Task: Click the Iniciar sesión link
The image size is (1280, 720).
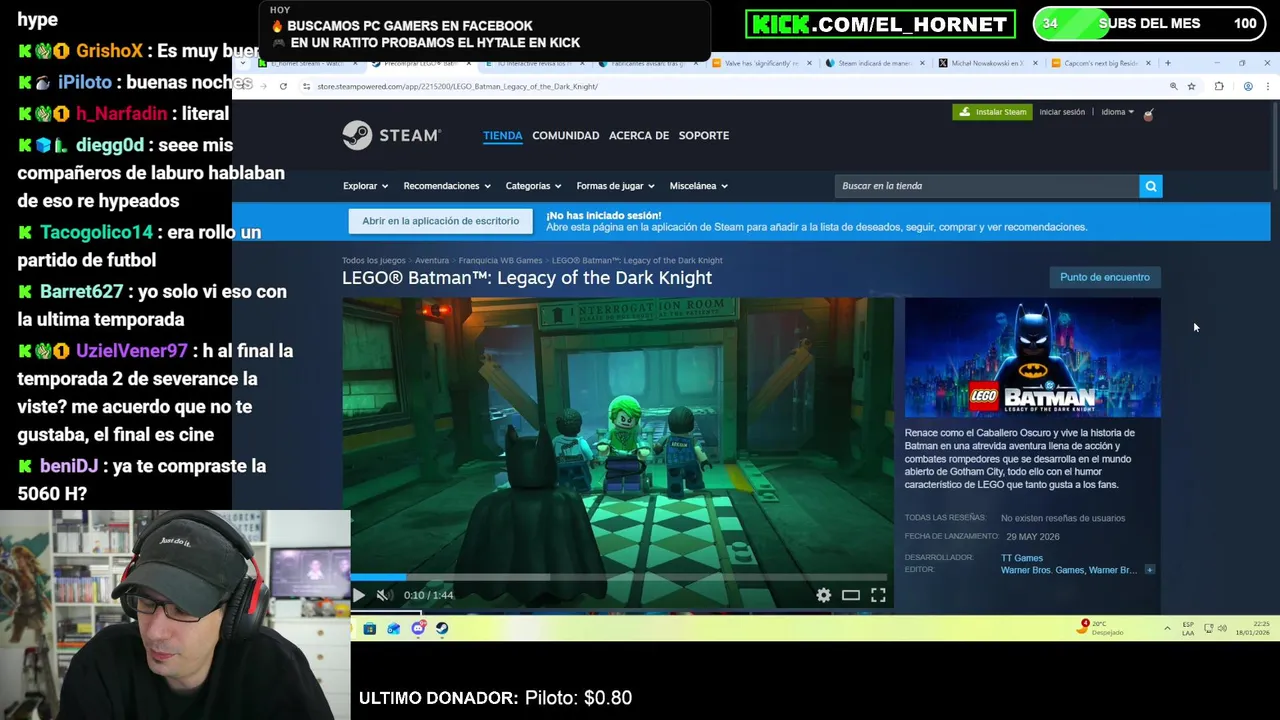Action: point(1062,112)
